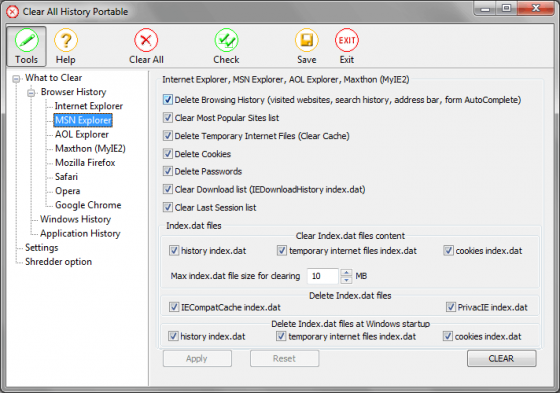Viewport: 560px width, 393px height.
Task: Minimize the Clear All History window
Action: click(x=485, y=9)
